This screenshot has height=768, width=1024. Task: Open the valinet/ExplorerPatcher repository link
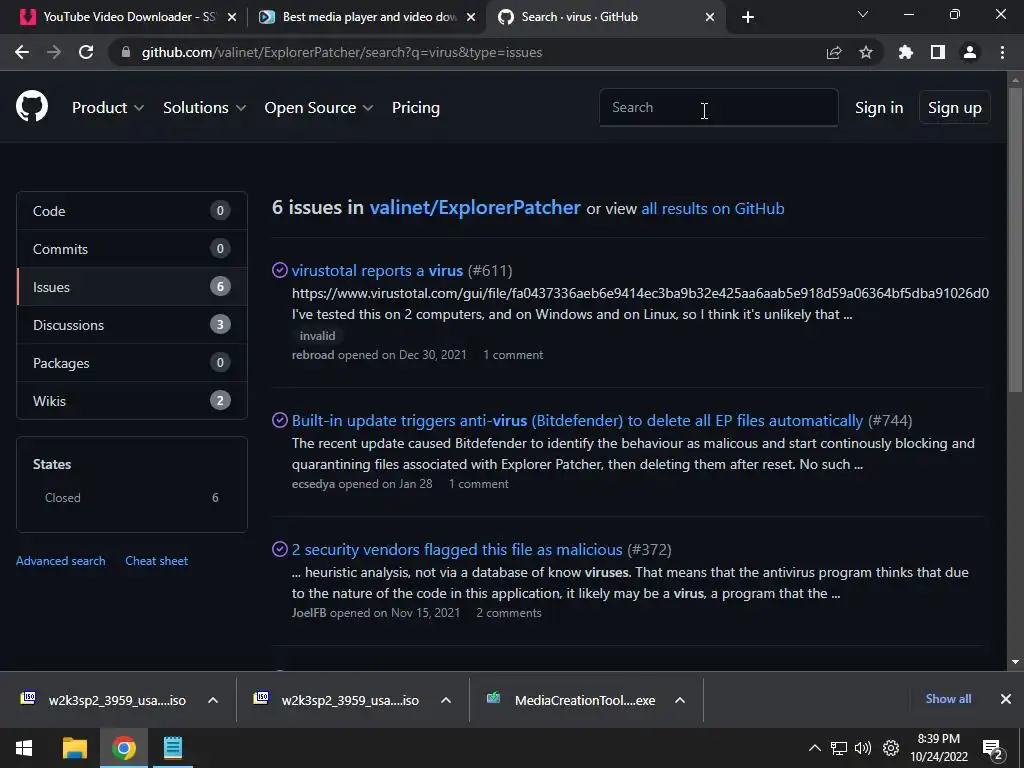[475, 207]
